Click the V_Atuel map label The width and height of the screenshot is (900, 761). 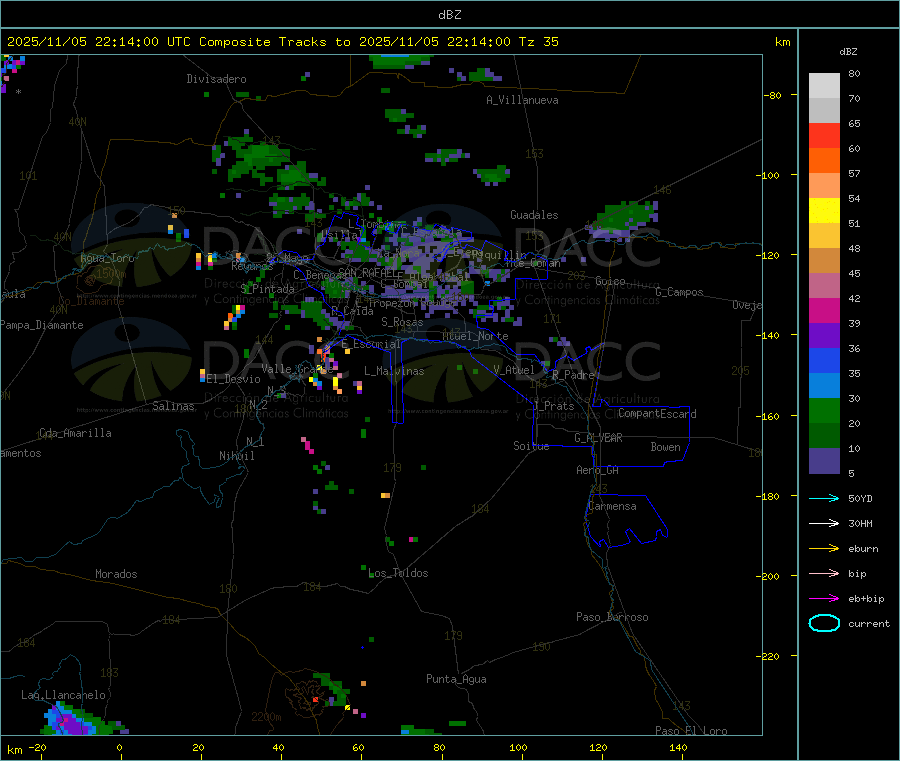pyautogui.click(x=514, y=370)
